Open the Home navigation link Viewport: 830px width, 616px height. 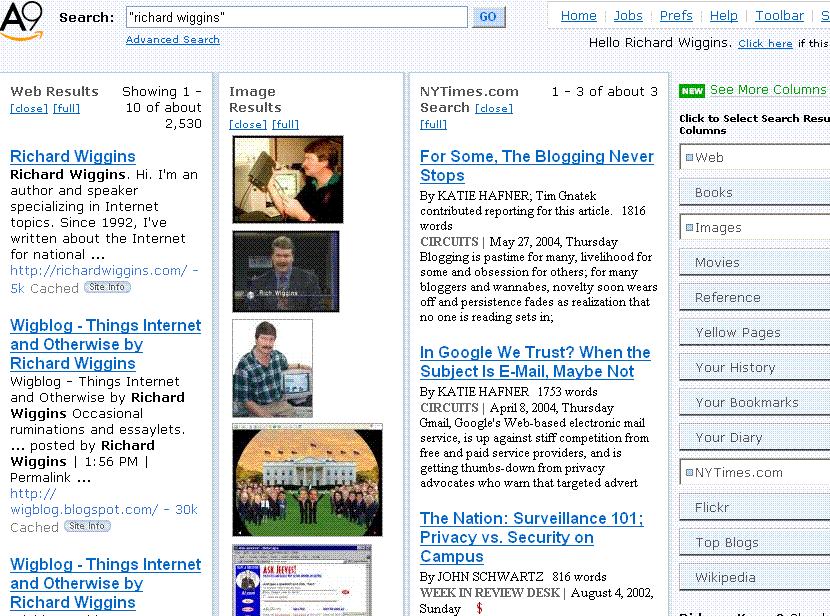pos(579,16)
